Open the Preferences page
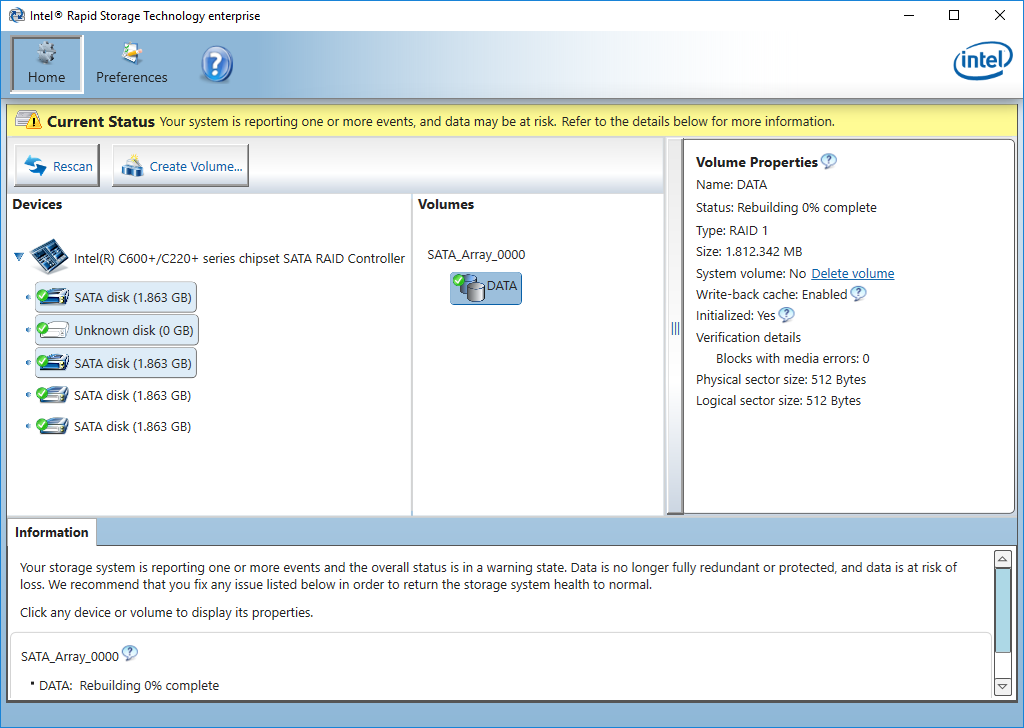 click(131, 64)
